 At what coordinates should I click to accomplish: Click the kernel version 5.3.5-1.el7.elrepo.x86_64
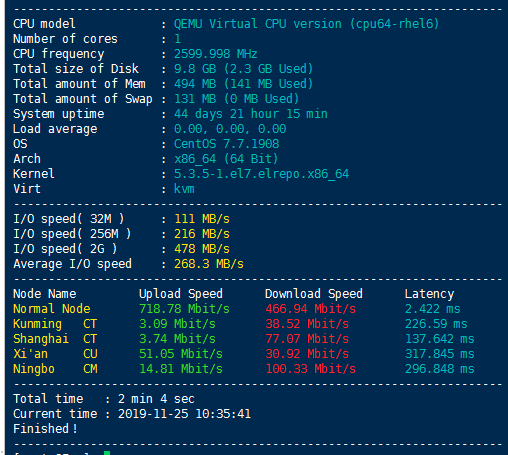point(262,174)
